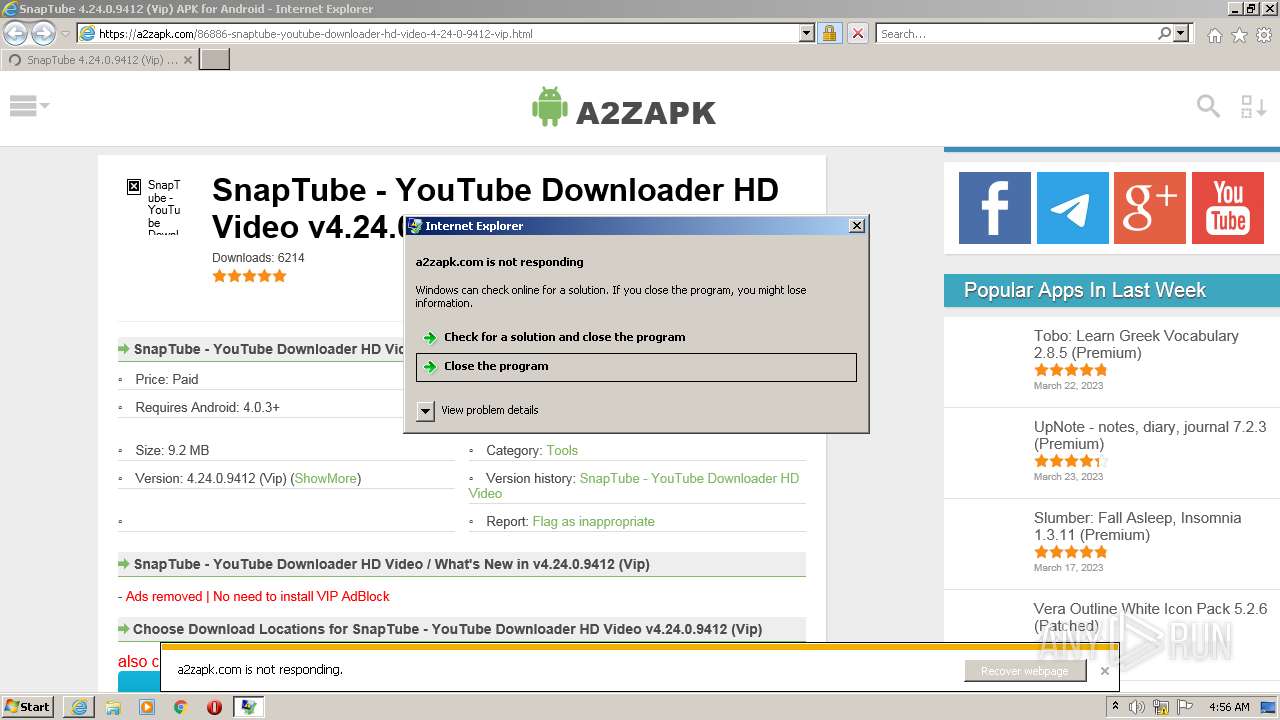Open Vera Outline White Icon Pack app
Viewport: 1280px width, 720px height.
click(x=1150, y=617)
